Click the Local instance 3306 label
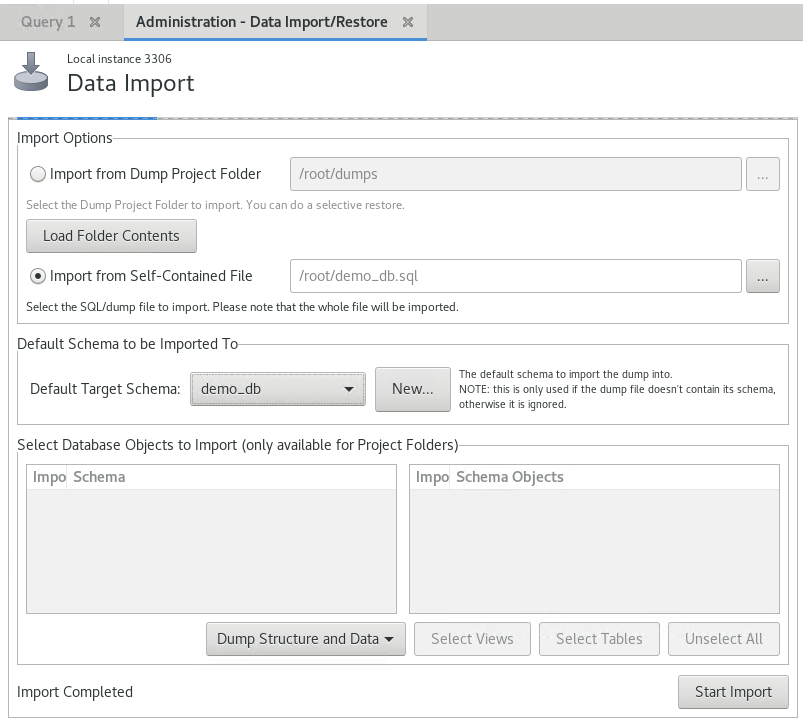Image resolution: width=803 pixels, height=718 pixels. coord(119,59)
